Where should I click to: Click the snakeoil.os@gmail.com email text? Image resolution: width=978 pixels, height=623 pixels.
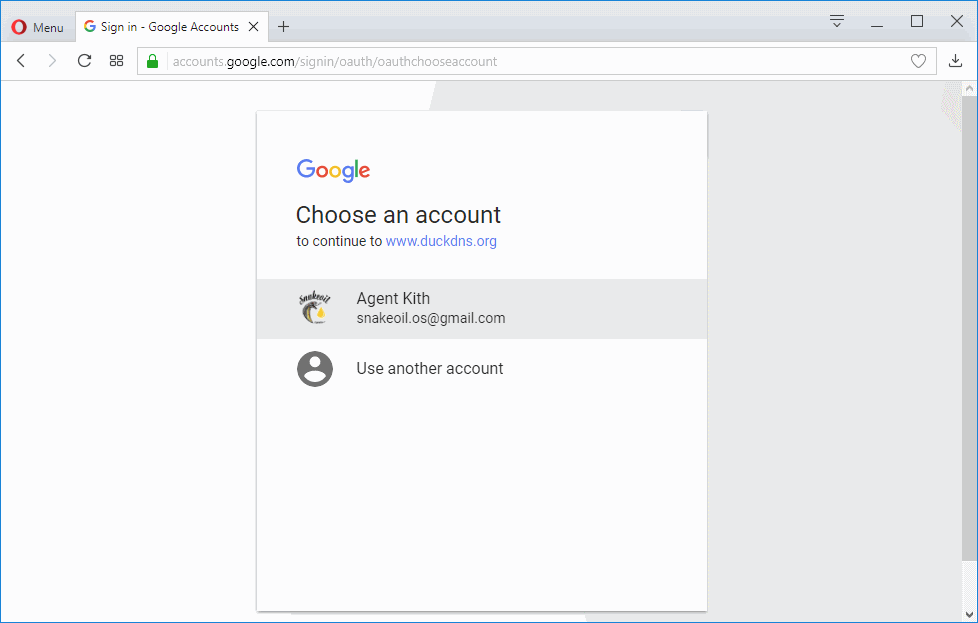point(430,318)
